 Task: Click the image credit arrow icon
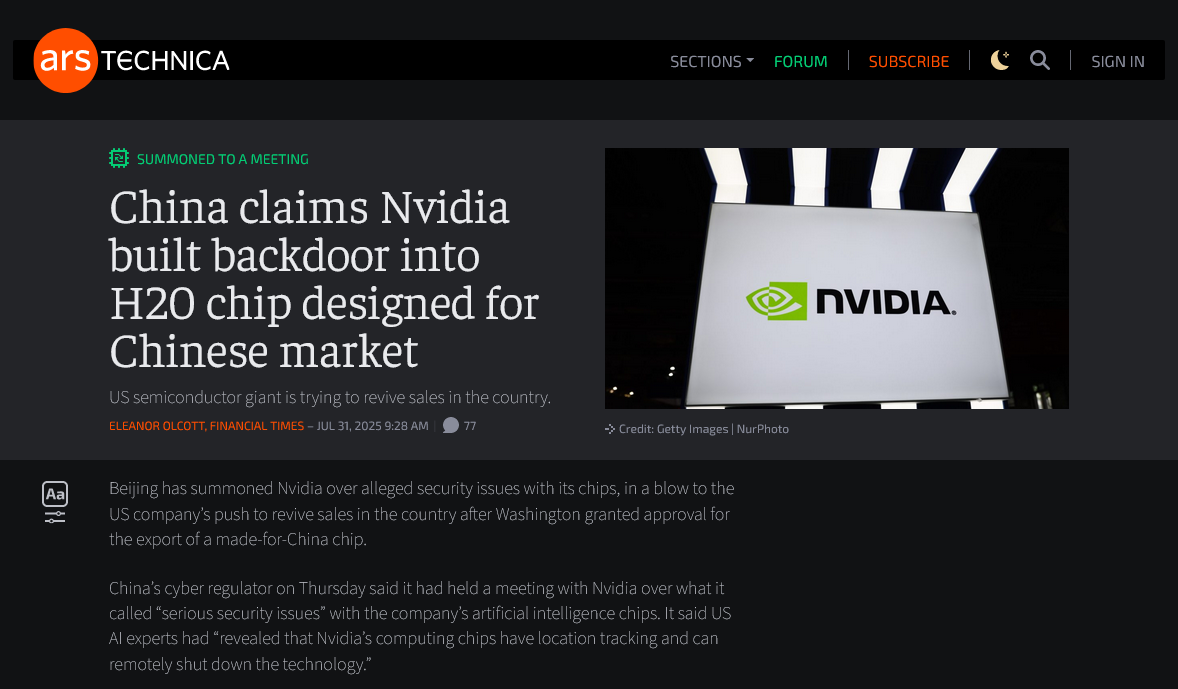610,429
